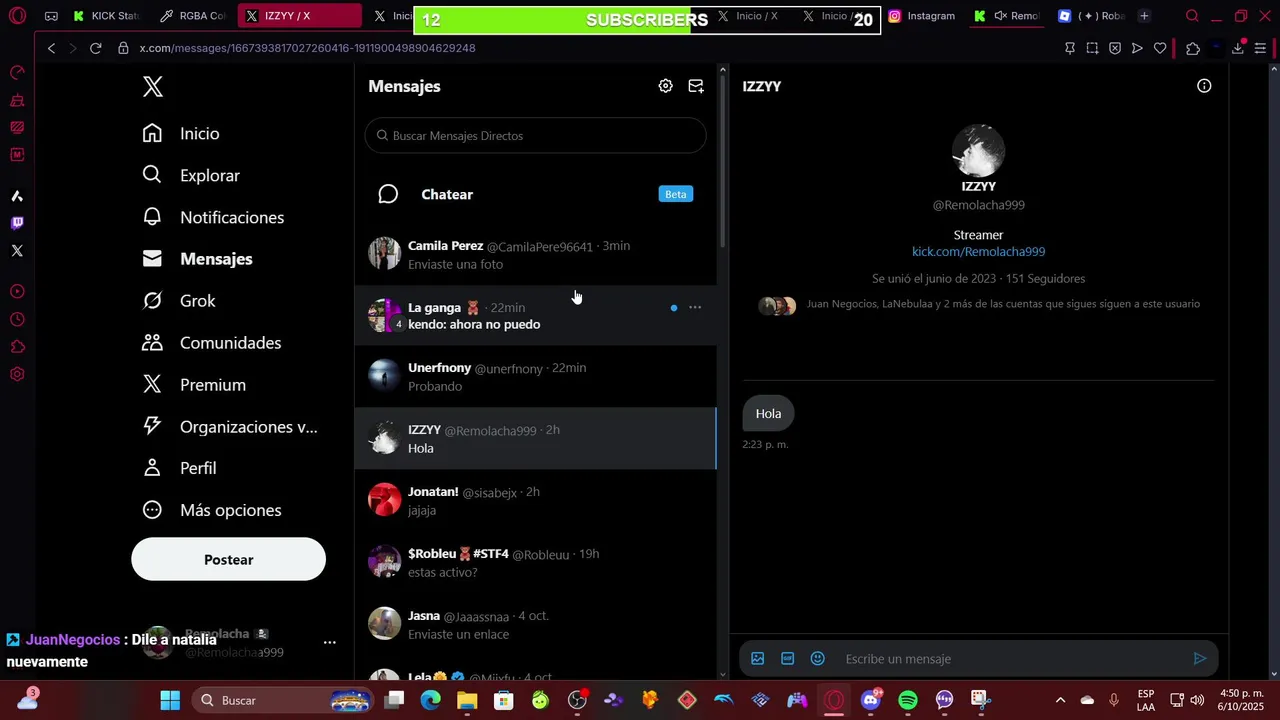
Task: Open conversation info icon for IZZYY
Action: coord(1204,86)
